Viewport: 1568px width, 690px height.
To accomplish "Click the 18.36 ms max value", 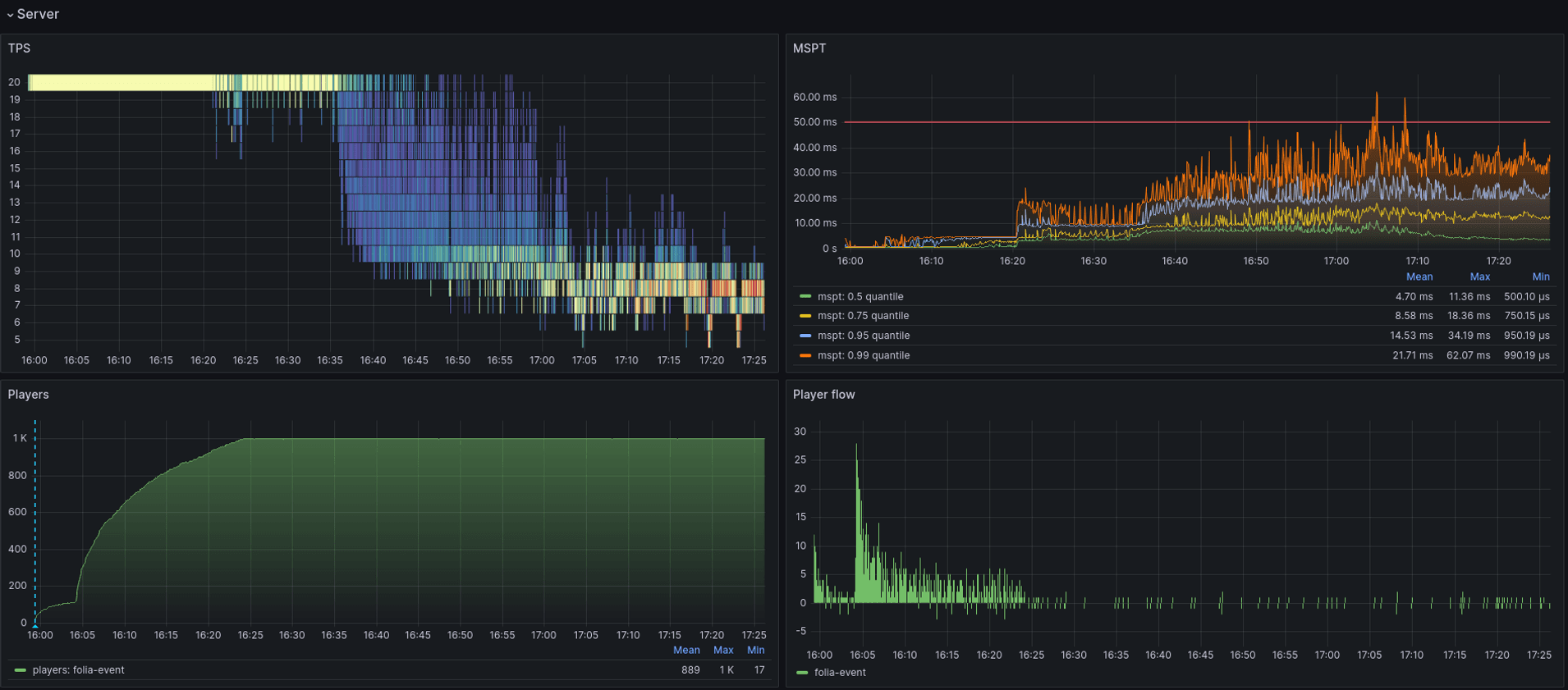I will tap(1469, 316).
